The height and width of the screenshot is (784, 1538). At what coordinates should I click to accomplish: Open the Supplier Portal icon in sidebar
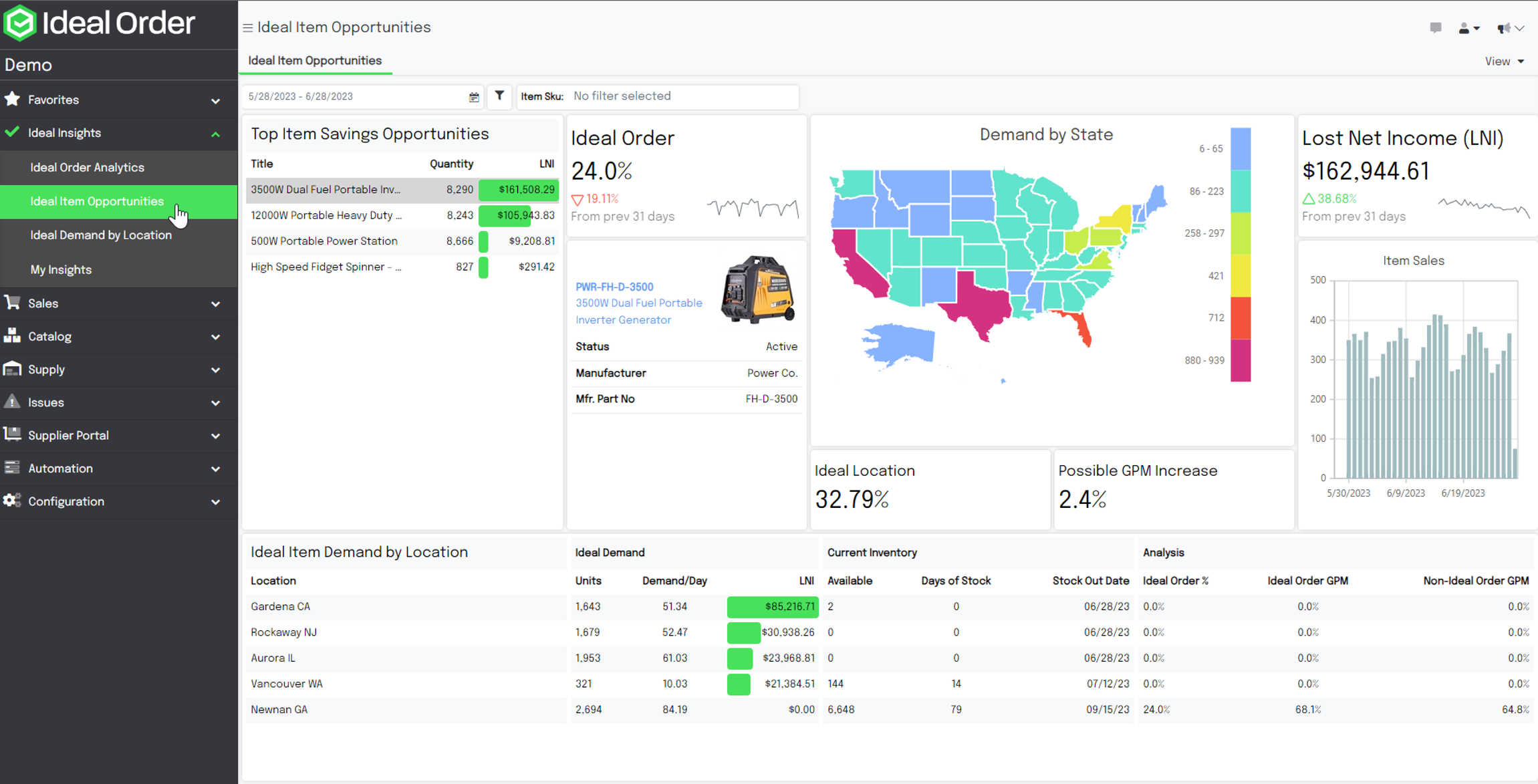pos(12,435)
